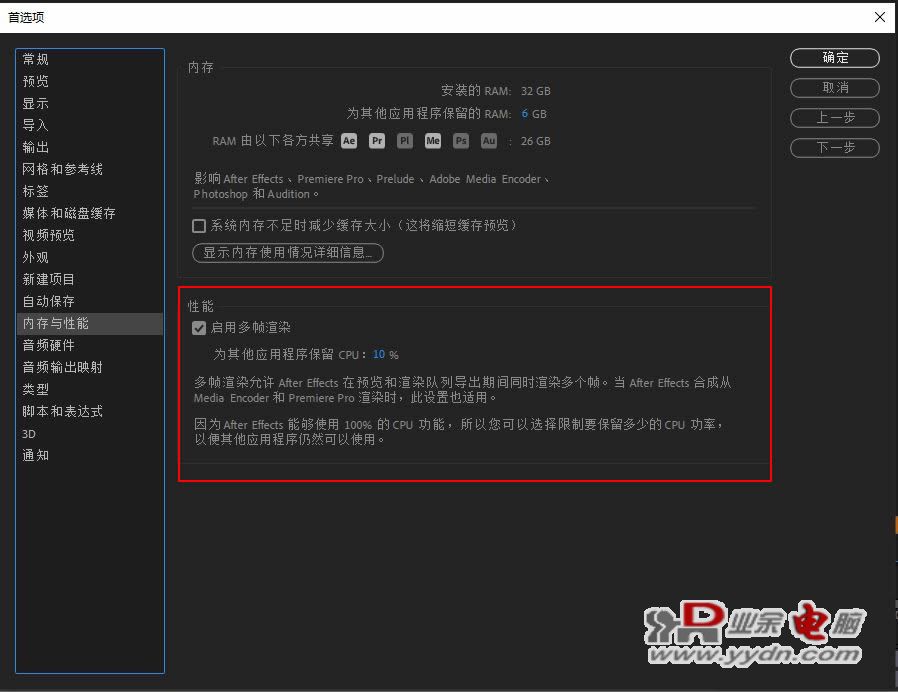This screenshot has width=898, height=692.
Task: Go to next page with 下一步
Action: [835, 148]
